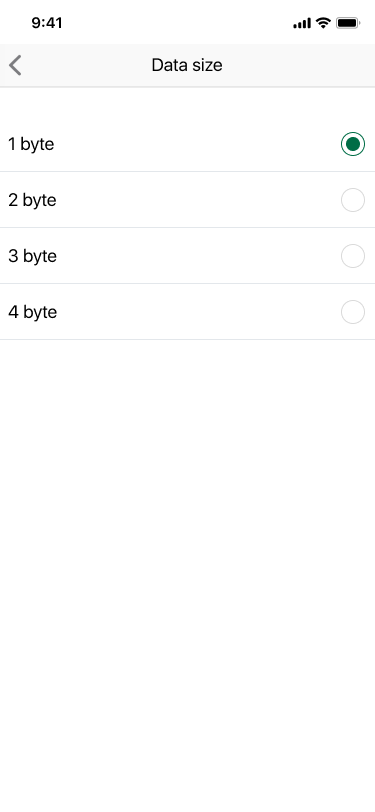Tap the middle of the 2 byte row

pyautogui.click(x=188, y=200)
